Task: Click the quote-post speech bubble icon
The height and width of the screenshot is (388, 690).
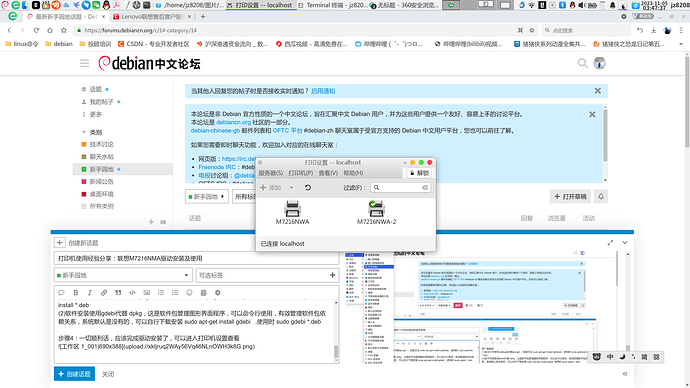Action: (x=61, y=293)
